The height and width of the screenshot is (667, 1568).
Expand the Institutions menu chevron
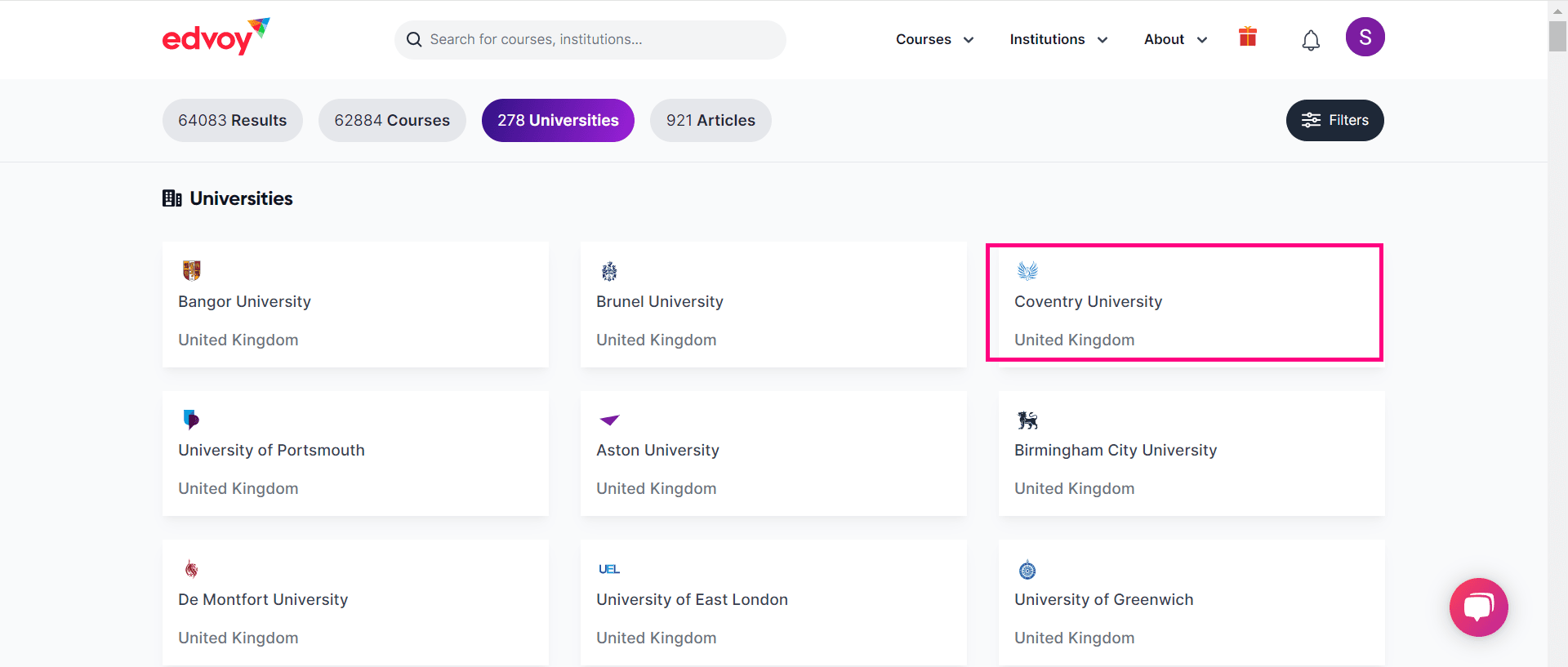point(1102,40)
